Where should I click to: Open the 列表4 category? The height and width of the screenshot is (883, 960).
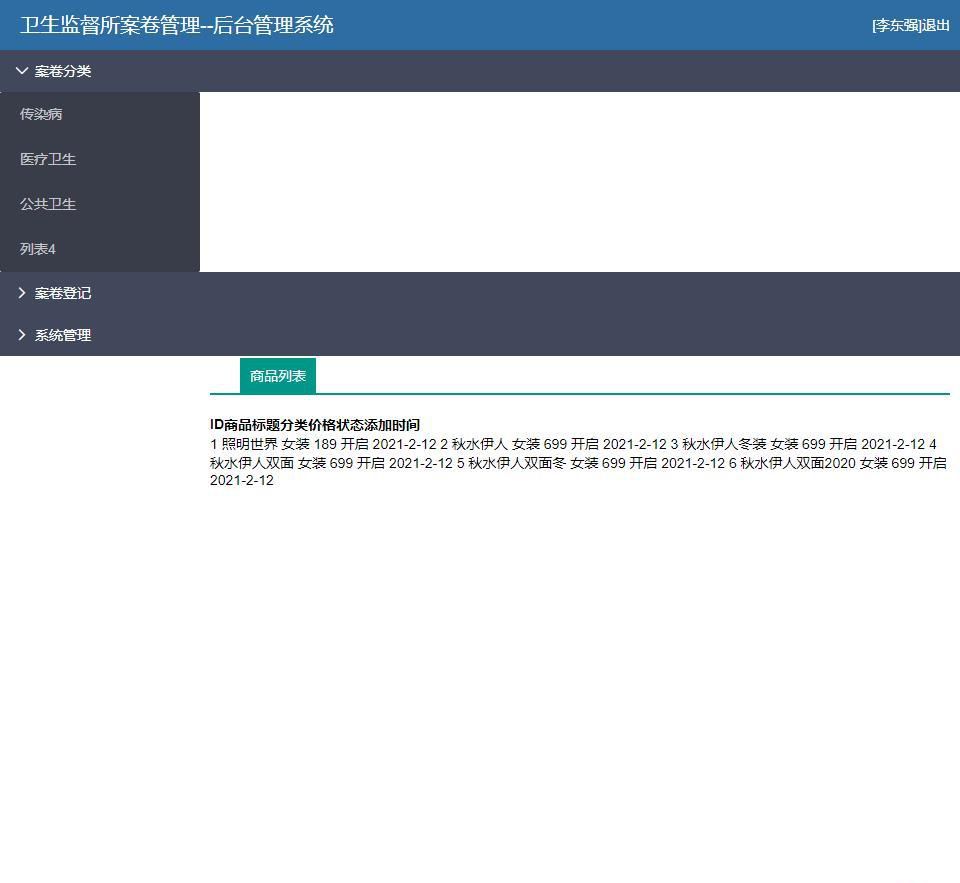point(38,249)
